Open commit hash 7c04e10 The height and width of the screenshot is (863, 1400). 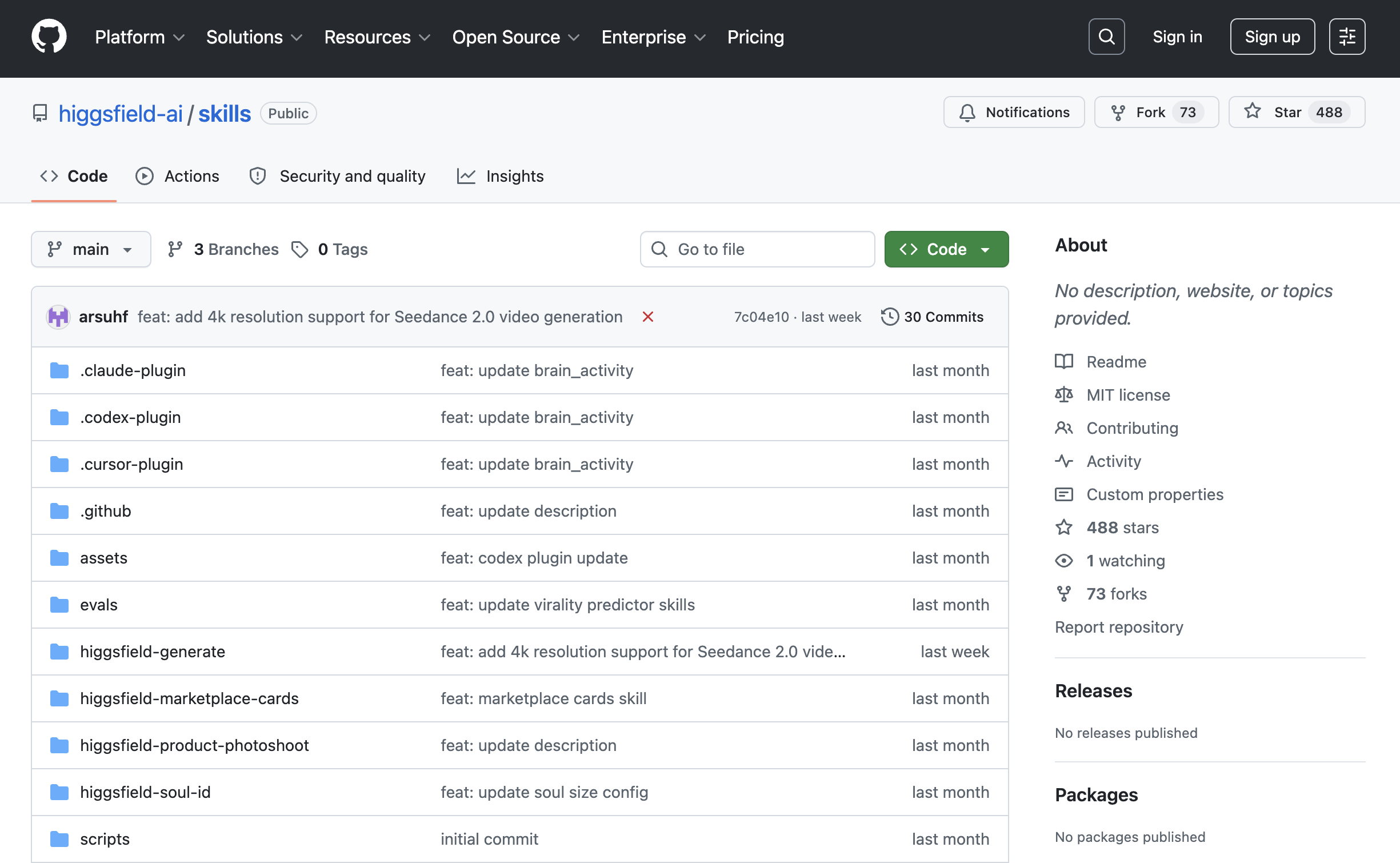tap(761, 317)
